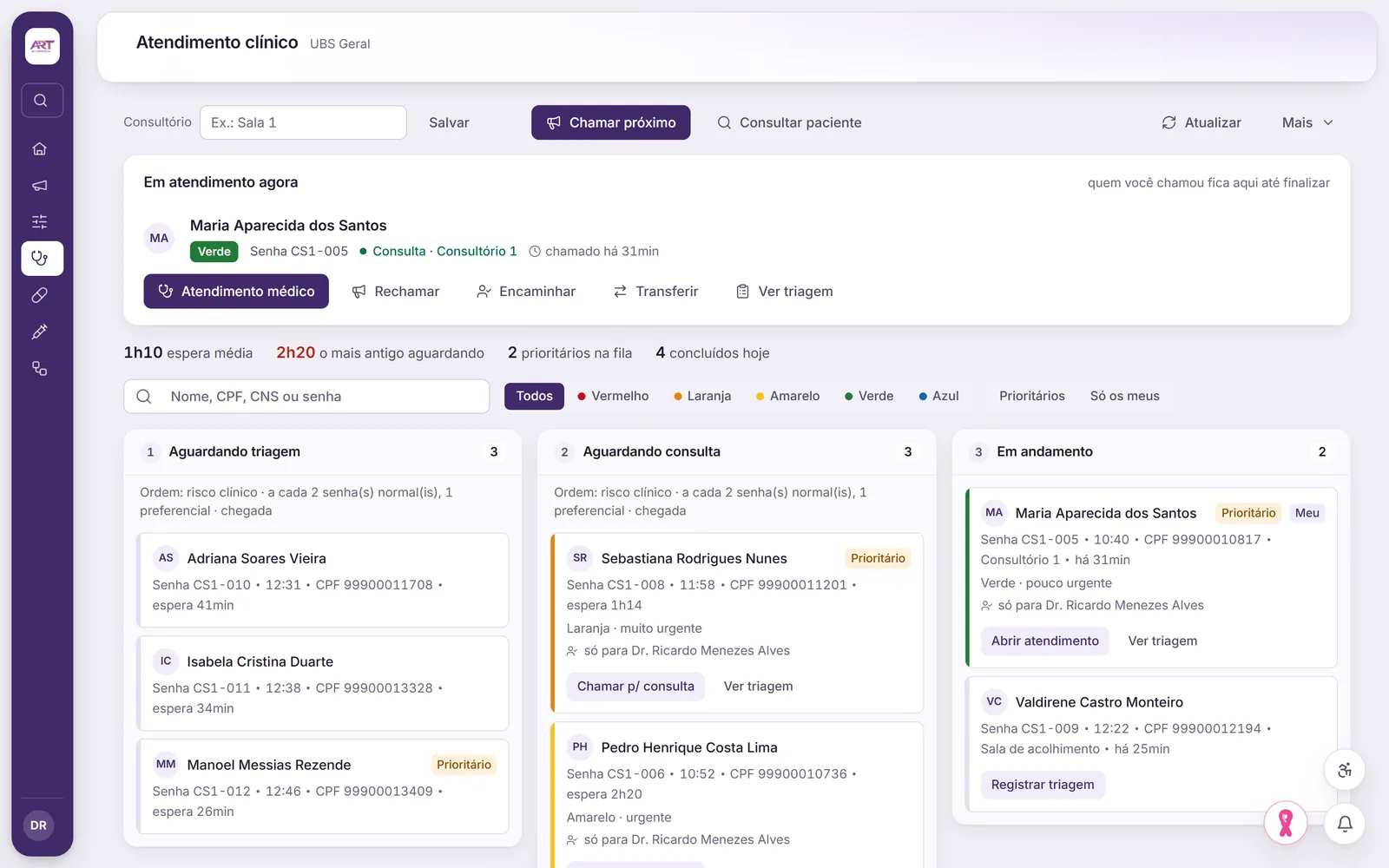Open the sliders settings icon in sidebar
The image size is (1389, 868).
click(40, 221)
